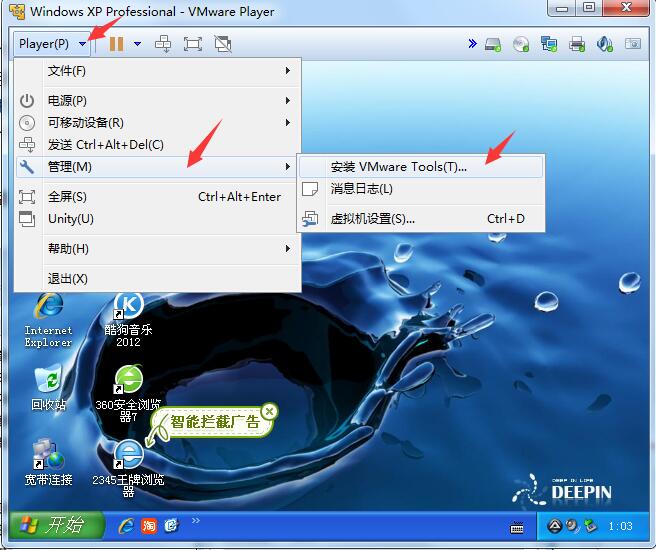The image size is (656, 550).
Task: Select 发送 Ctrl+Alt+Del(C) menu entry
Action: tap(157, 145)
